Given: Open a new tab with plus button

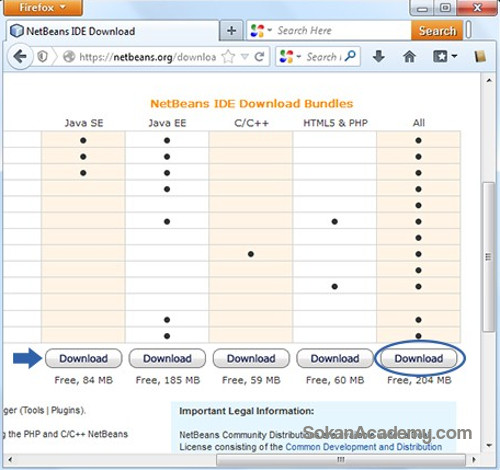Looking at the screenshot, I should [x=231, y=31].
